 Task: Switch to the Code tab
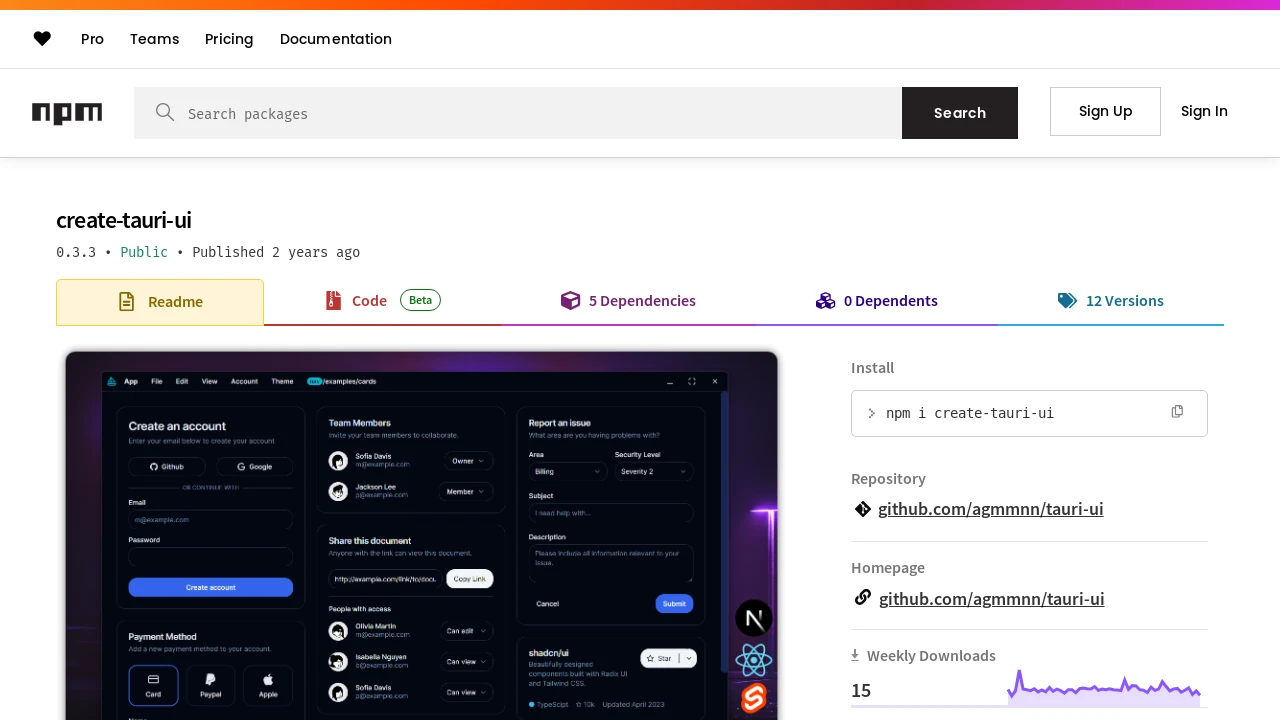coord(383,301)
